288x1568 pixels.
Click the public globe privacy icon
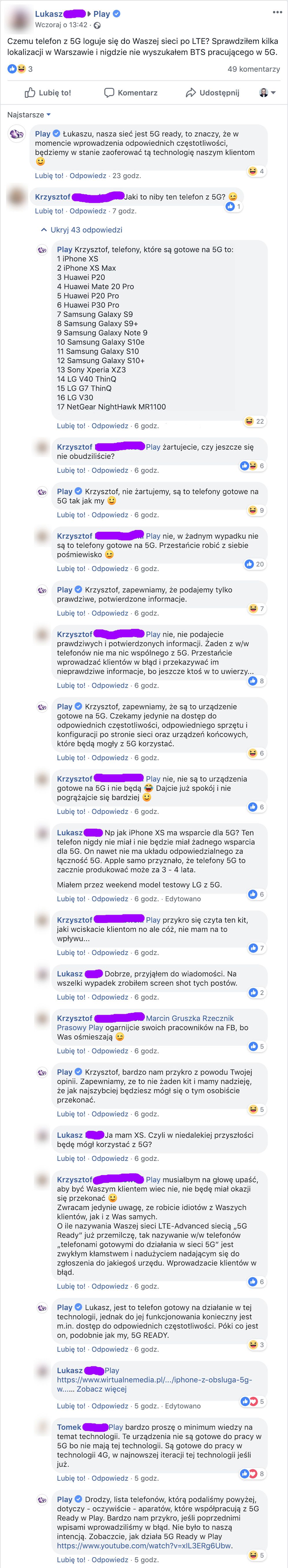click(97, 25)
